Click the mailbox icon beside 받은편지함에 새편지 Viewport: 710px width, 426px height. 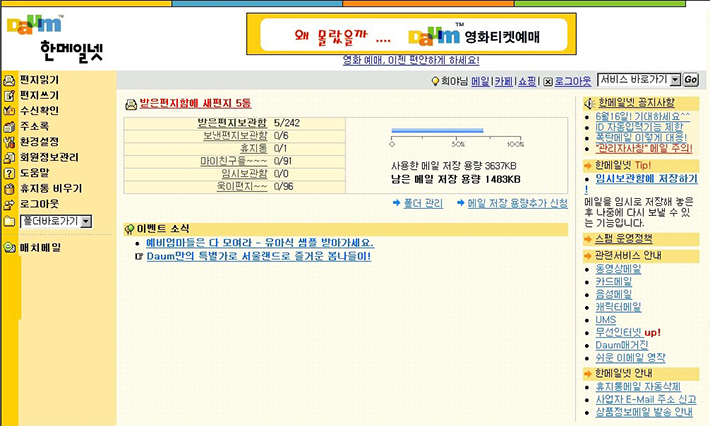(x=131, y=105)
